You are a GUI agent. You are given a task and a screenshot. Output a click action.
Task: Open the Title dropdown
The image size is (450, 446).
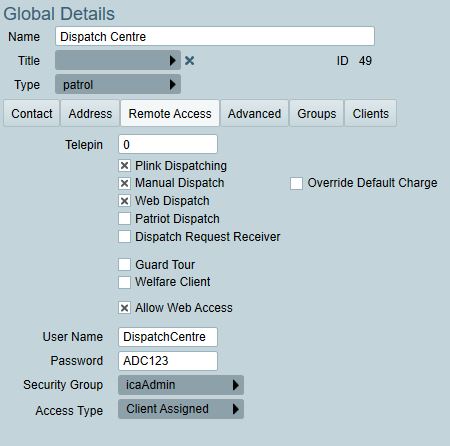[x=118, y=60]
